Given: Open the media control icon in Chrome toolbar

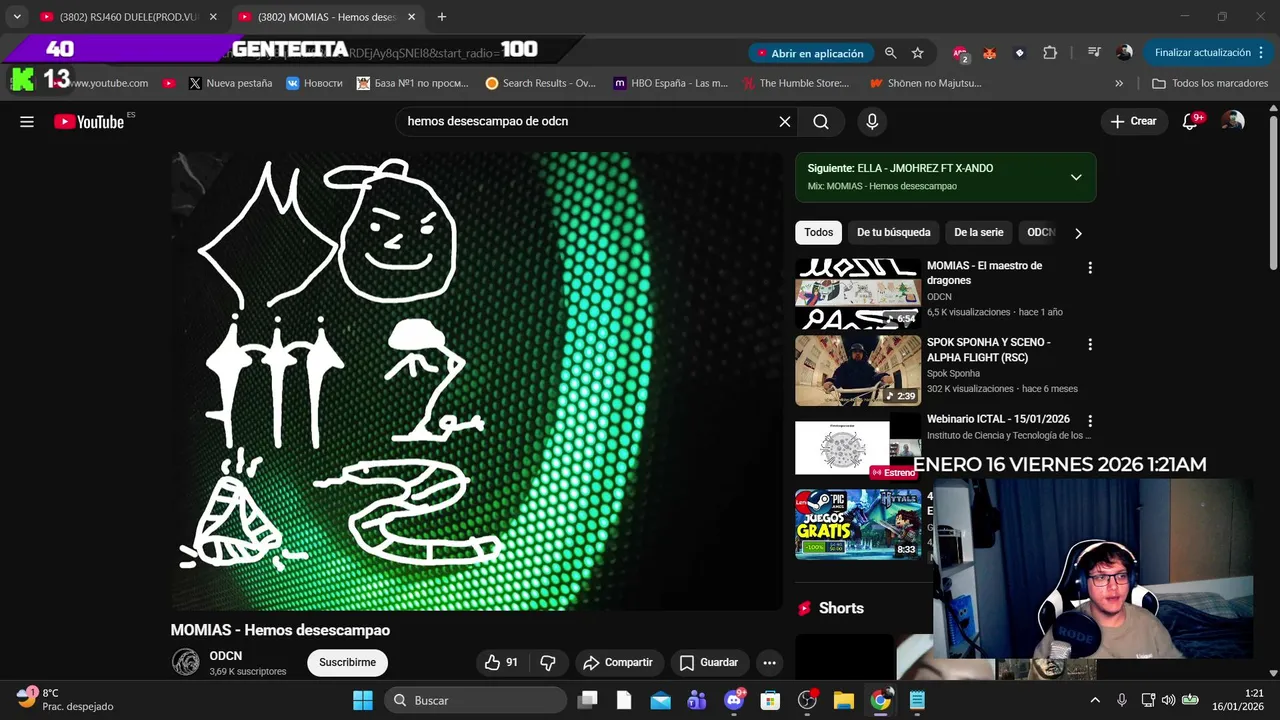Looking at the screenshot, I should coord(1094,53).
